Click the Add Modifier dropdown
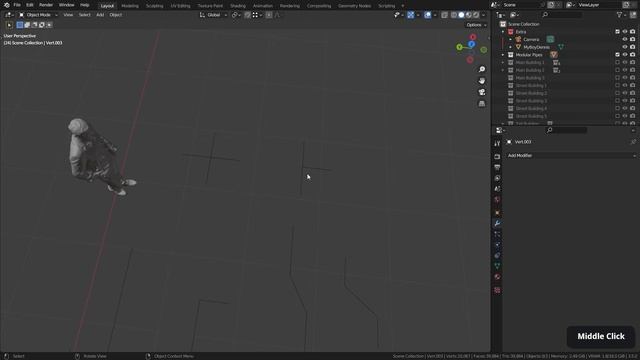The width and height of the screenshot is (640, 360). [x=571, y=156]
